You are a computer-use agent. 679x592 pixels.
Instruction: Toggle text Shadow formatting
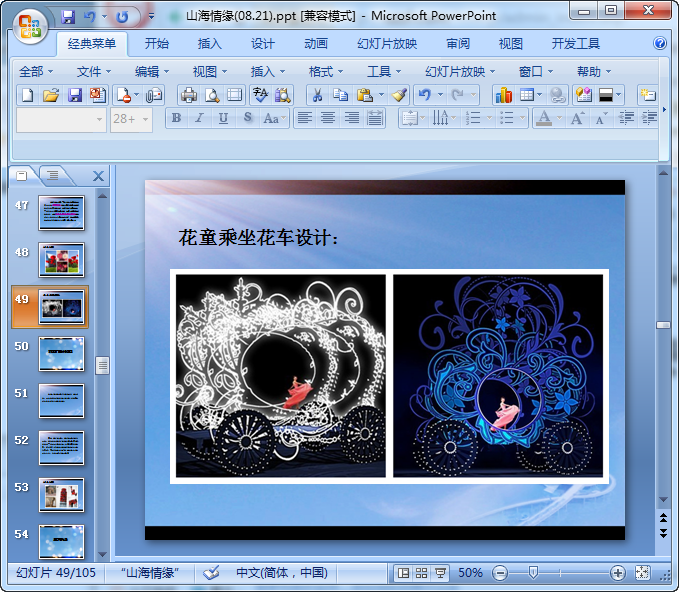(247, 118)
